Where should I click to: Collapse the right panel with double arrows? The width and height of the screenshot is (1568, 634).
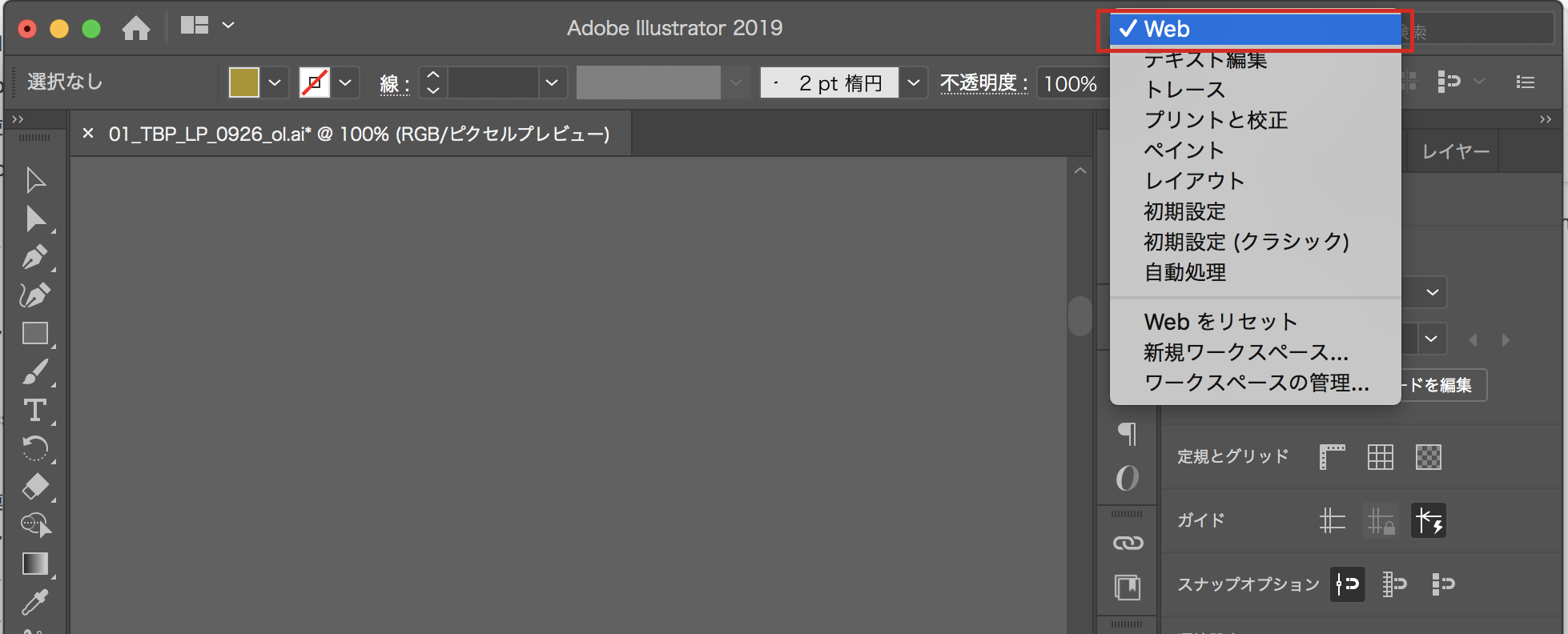point(1546,119)
